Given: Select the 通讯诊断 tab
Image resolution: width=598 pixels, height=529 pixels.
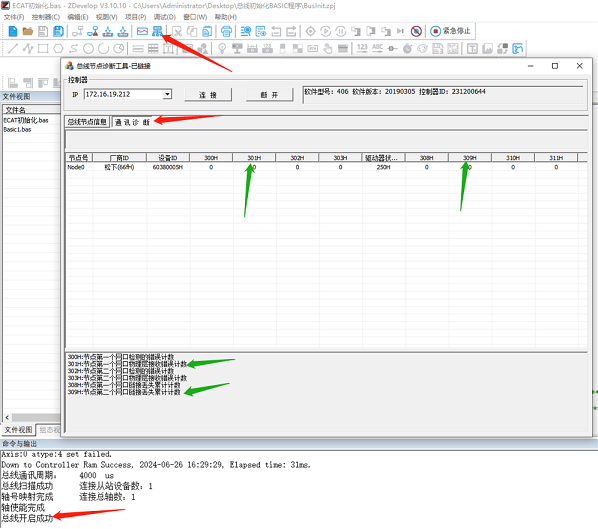Looking at the screenshot, I should [x=132, y=122].
